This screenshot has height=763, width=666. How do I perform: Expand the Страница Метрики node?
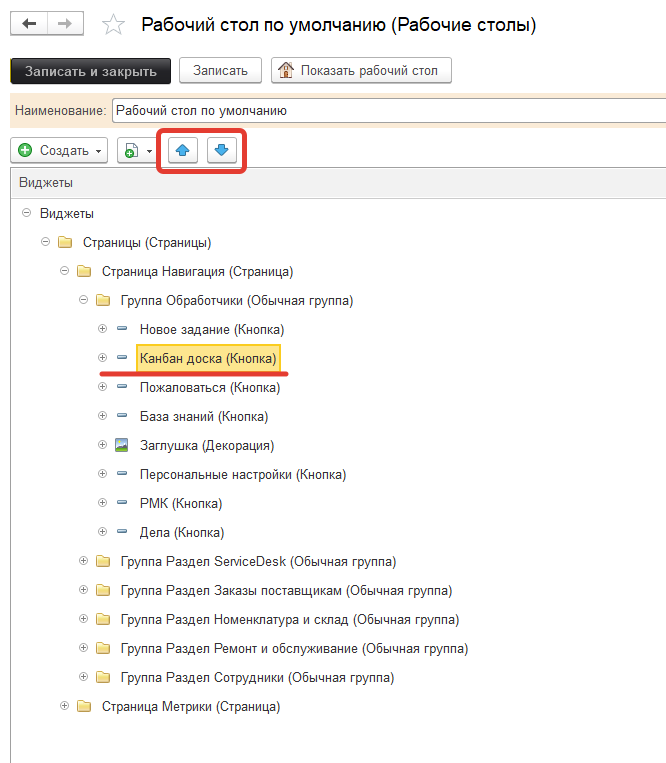click(x=65, y=707)
